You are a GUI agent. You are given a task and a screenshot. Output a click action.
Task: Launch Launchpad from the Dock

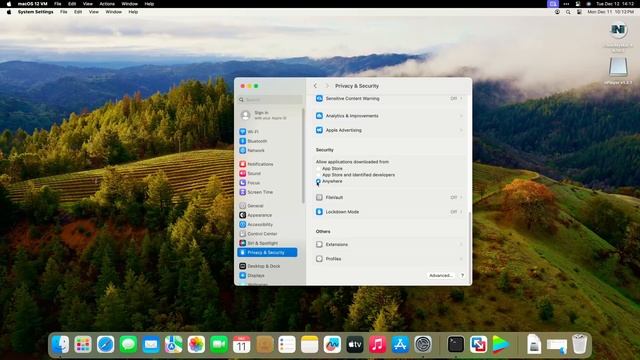point(83,344)
